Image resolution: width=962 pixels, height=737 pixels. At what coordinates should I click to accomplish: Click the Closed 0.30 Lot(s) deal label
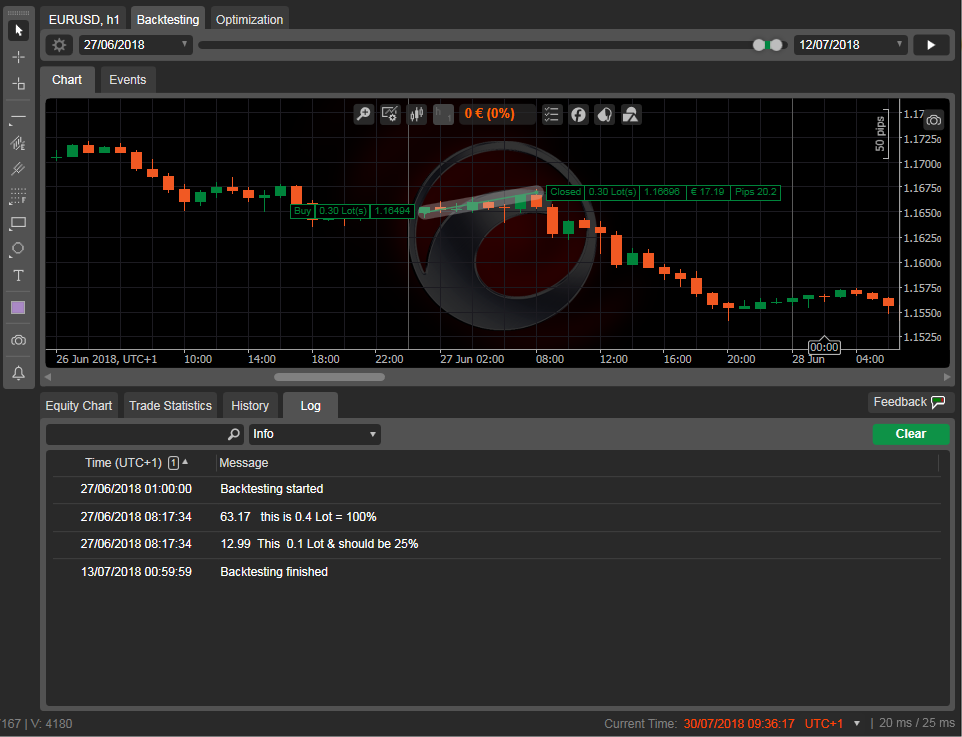(x=663, y=192)
